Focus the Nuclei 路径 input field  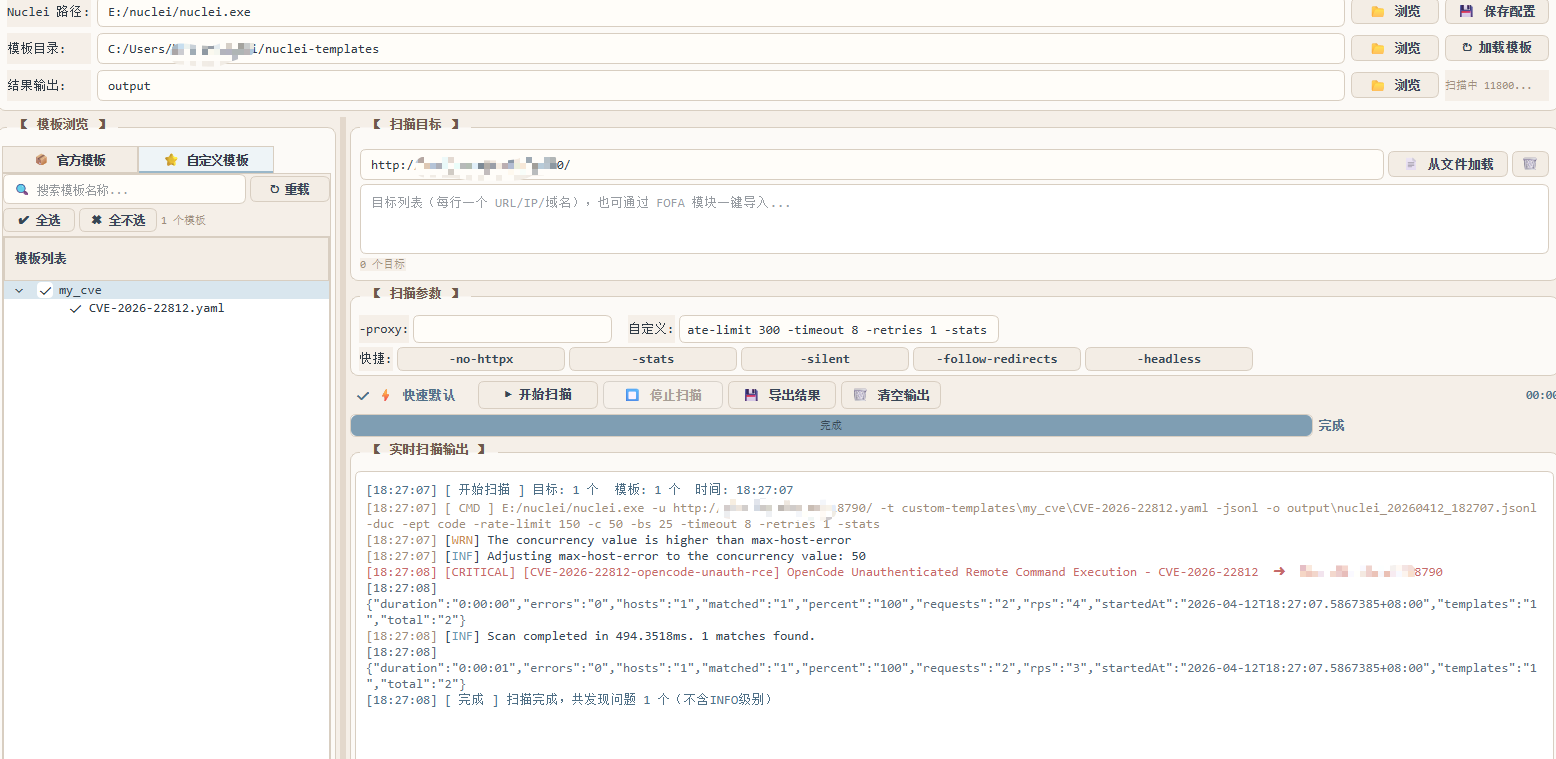pos(720,13)
